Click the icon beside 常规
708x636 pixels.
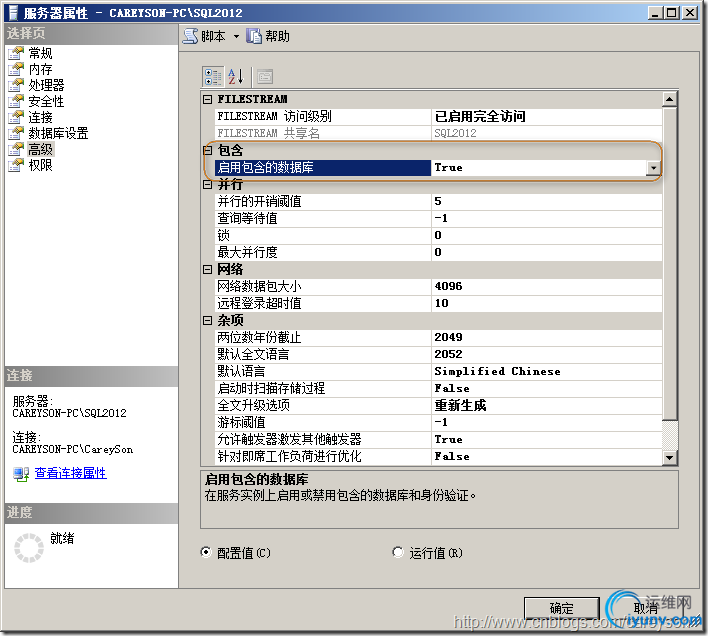(x=16, y=53)
